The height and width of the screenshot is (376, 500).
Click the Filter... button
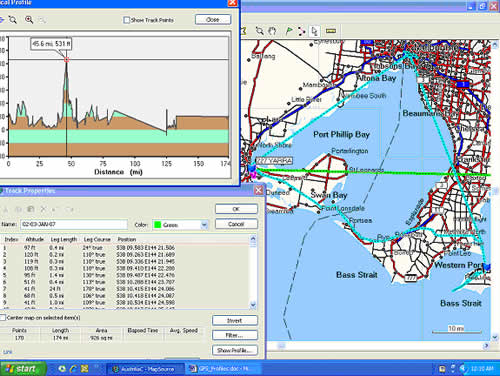click(235, 335)
